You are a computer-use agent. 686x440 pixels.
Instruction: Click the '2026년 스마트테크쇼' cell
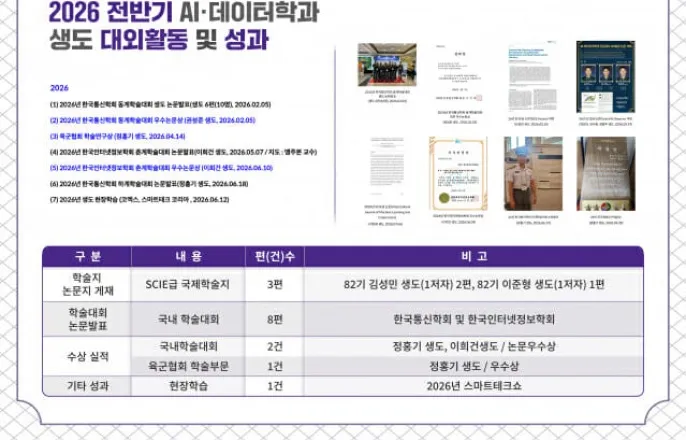tap(474, 386)
